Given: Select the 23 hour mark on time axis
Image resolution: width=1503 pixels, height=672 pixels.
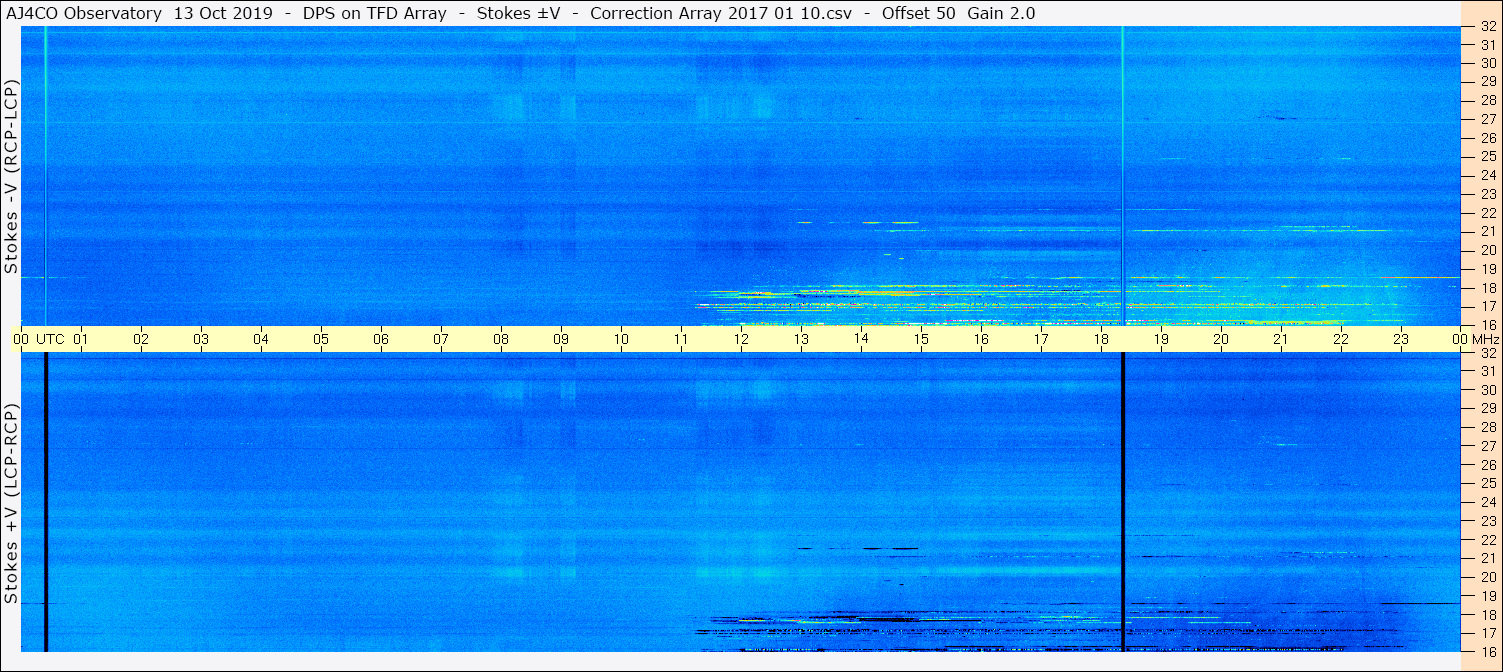Looking at the screenshot, I should pos(1401,339).
